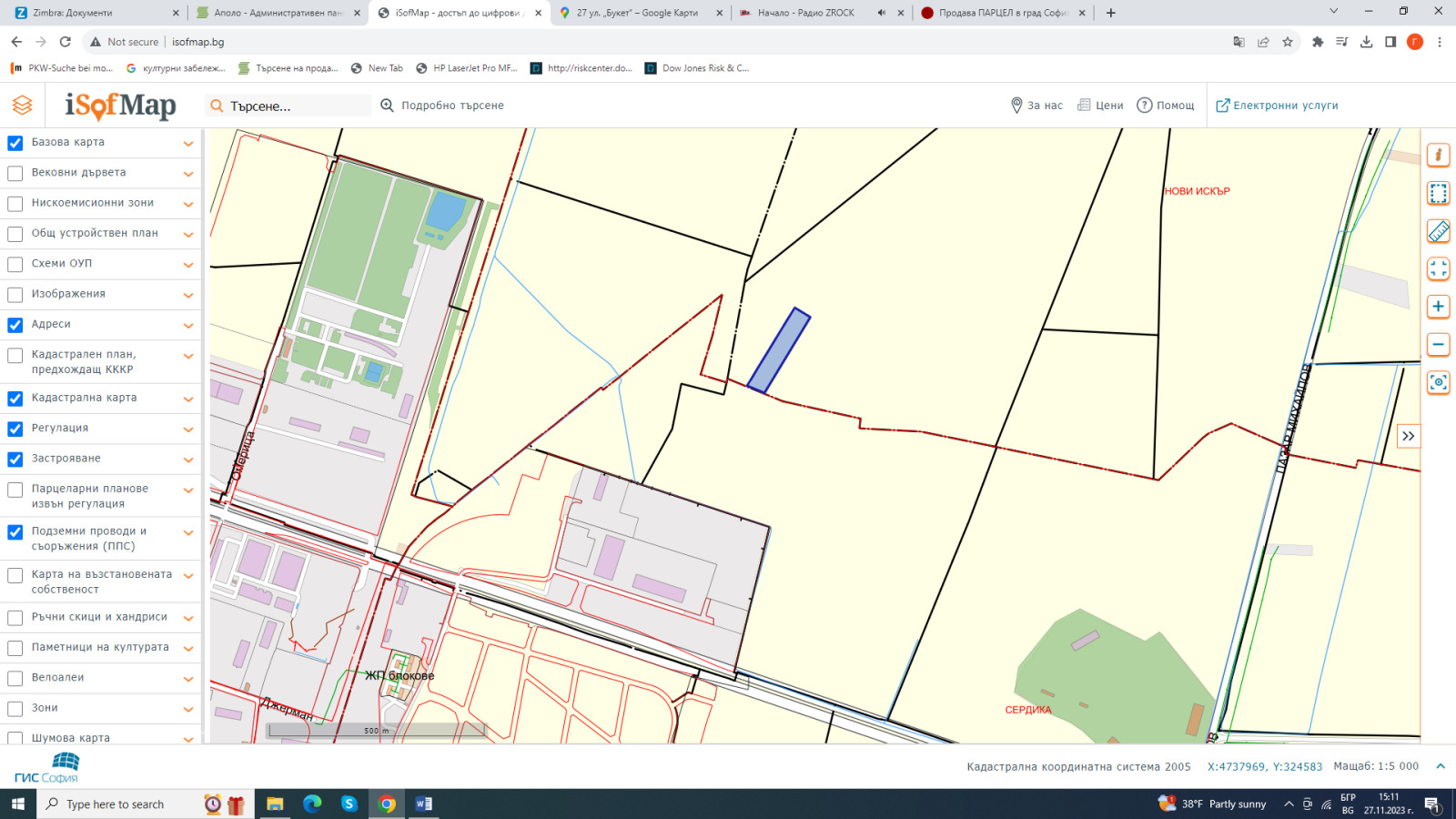
Task: Activate the ruler measurement tool
Action: click(x=1438, y=231)
